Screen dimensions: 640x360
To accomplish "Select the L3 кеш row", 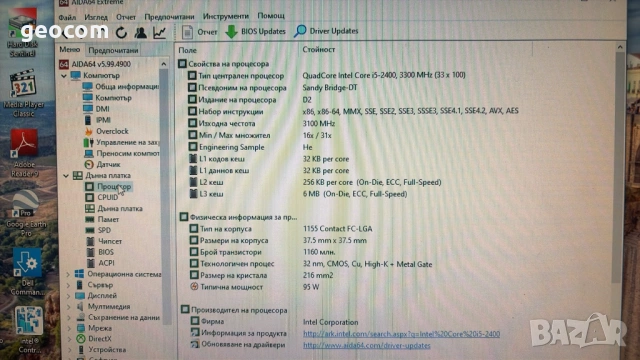I will point(298,194).
